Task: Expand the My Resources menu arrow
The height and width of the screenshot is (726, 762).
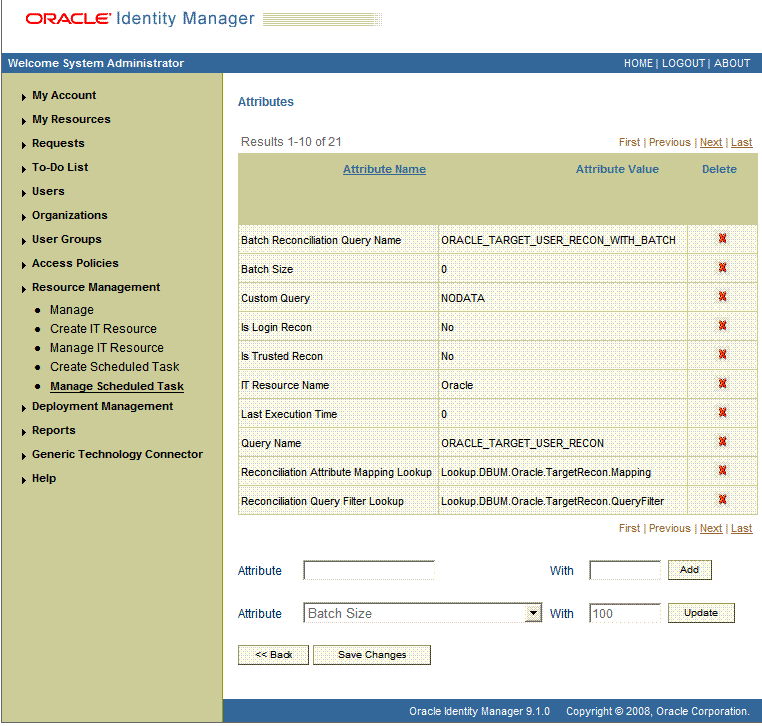Action: 23,121
